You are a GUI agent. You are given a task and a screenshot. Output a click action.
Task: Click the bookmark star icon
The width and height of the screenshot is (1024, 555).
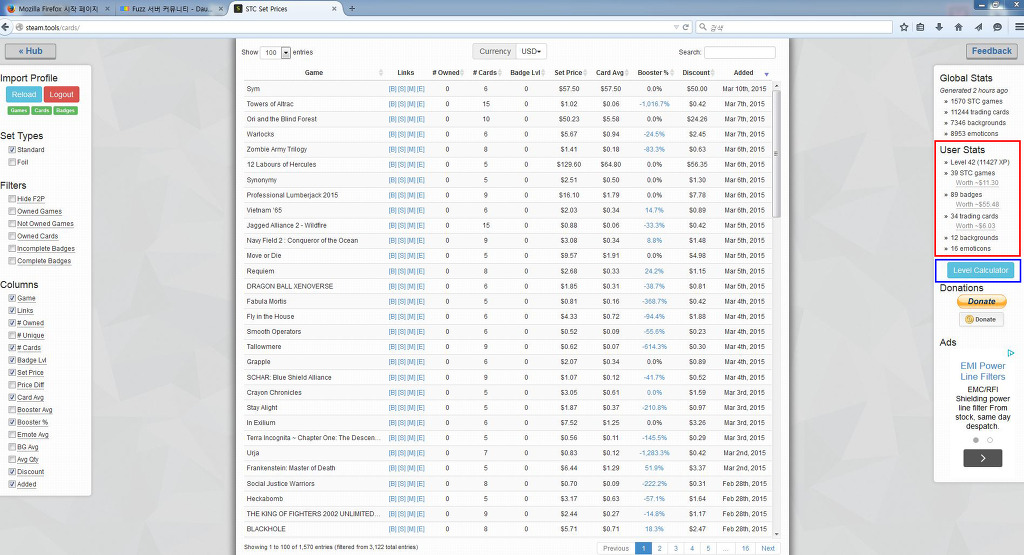(x=904, y=27)
